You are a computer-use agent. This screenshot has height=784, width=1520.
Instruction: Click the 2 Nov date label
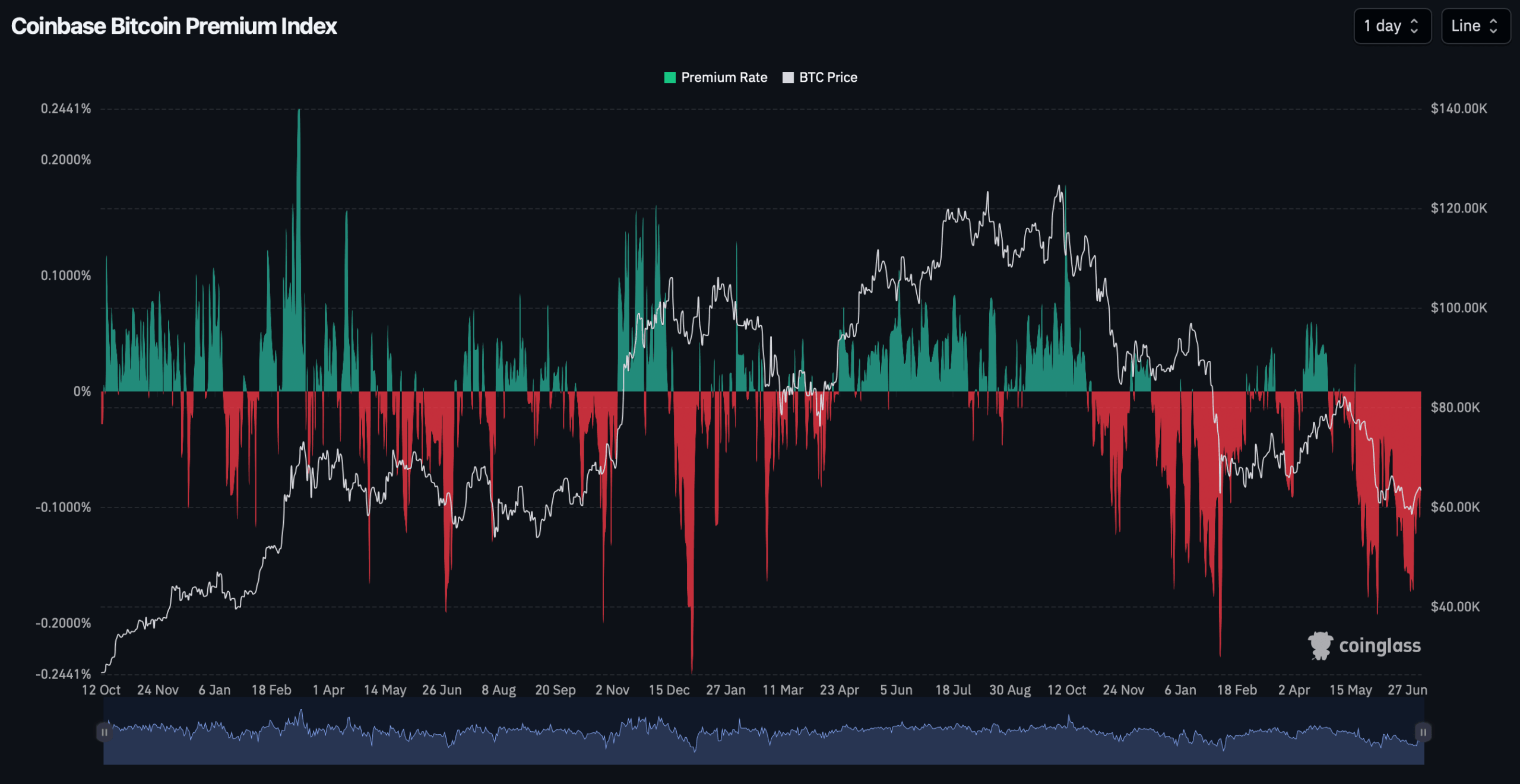point(612,690)
